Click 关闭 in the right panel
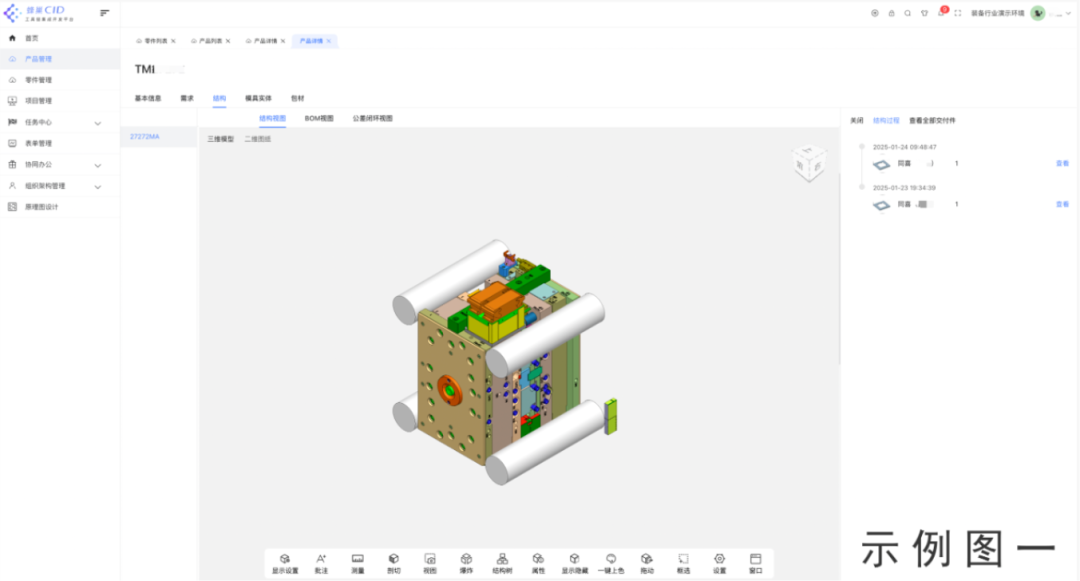The height and width of the screenshot is (581, 1080). pos(856,120)
